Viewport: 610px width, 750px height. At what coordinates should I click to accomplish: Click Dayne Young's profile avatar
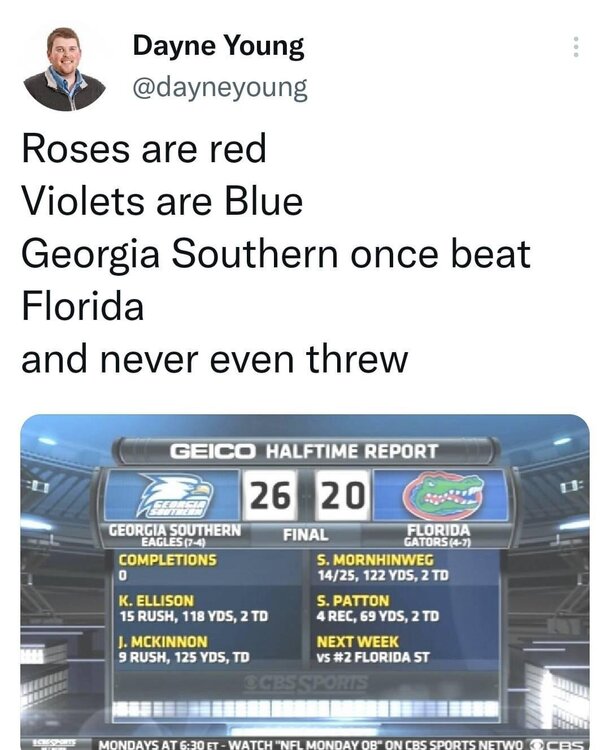[65, 69]
